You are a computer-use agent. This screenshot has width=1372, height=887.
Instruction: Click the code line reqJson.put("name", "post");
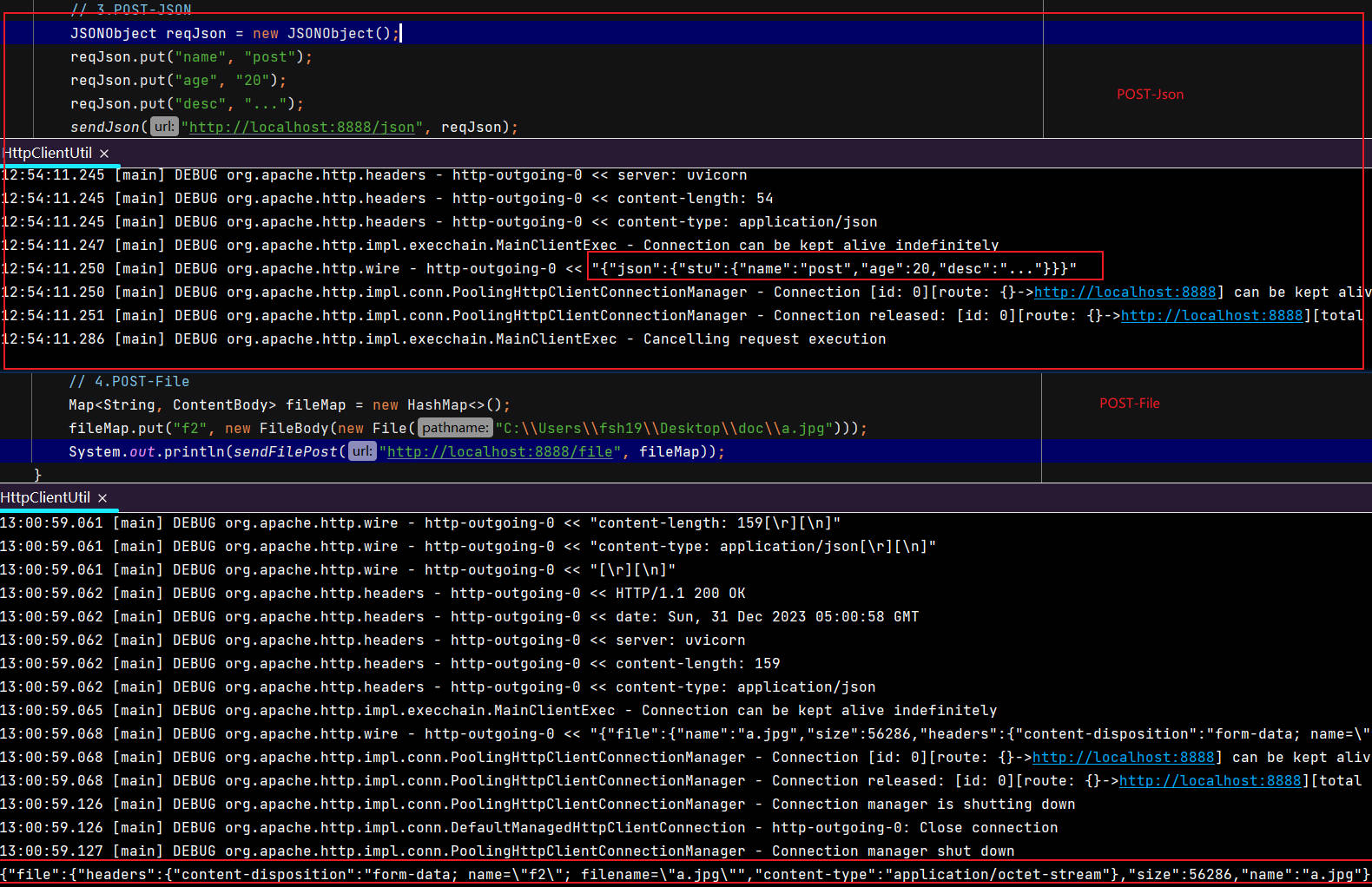pos(191,57)
